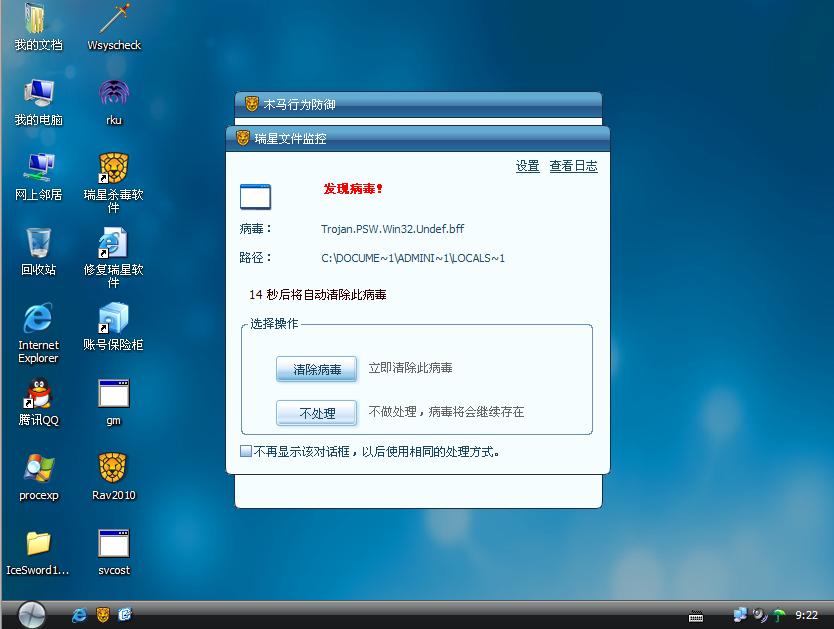
Task: Select the 腾讯QQ desktop icon
Action: pos(38,402)
